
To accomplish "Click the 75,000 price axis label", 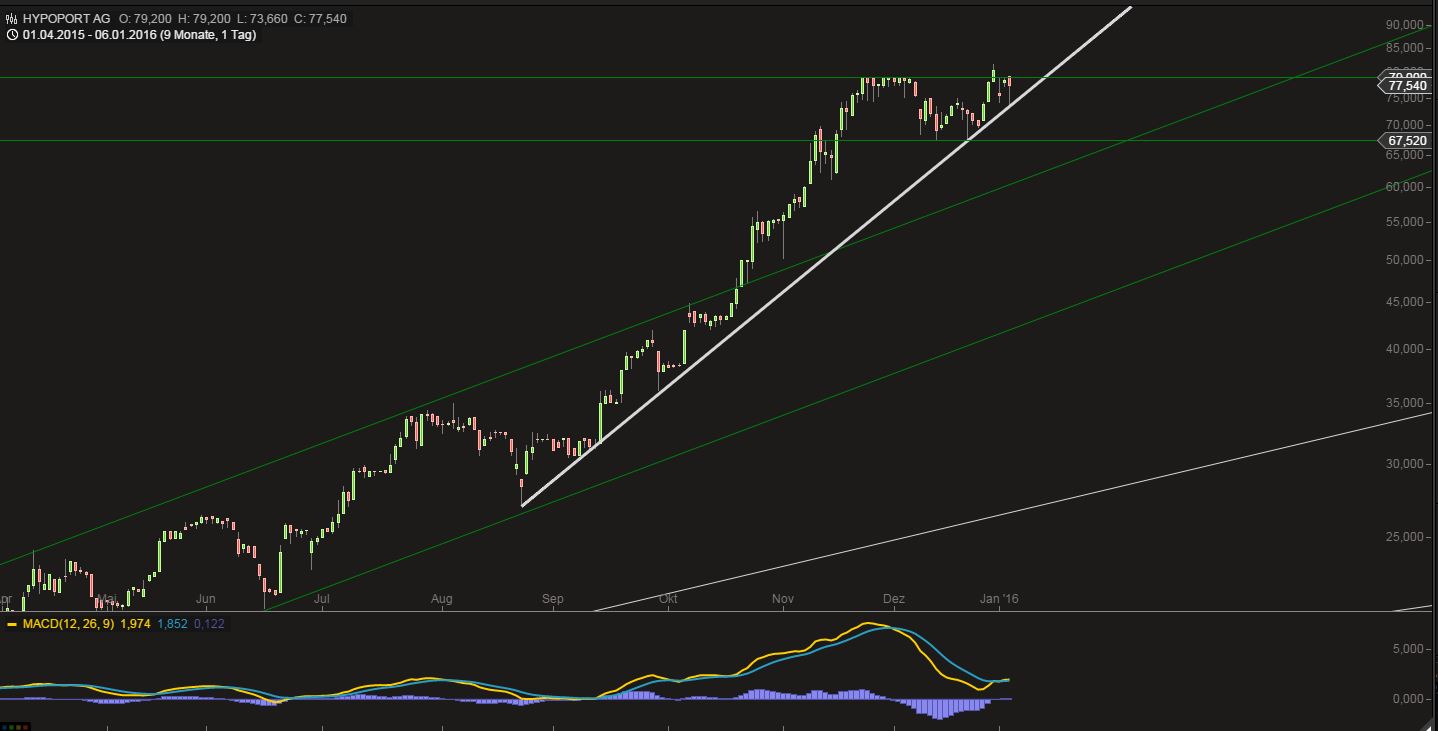I will (1407, 98).
